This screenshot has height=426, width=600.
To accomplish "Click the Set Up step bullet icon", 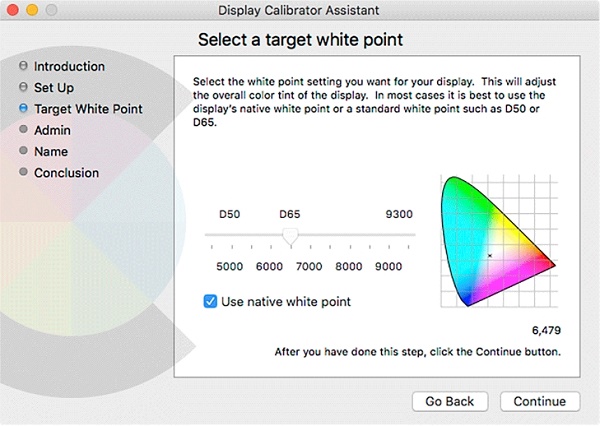I will pos(23,87).
